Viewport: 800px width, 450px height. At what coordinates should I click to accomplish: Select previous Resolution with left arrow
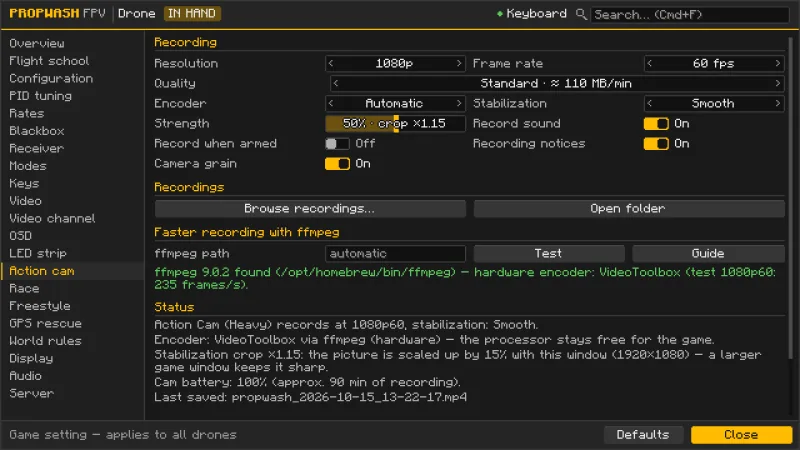click(x=331, y=63)
